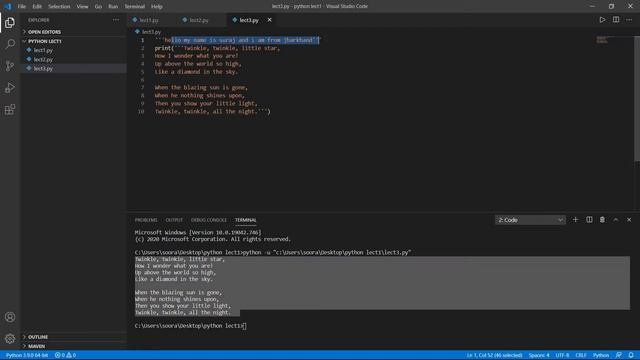Open the Terminal menu
The width and height of the screenshot is (640, 360).
coord(135,7)
